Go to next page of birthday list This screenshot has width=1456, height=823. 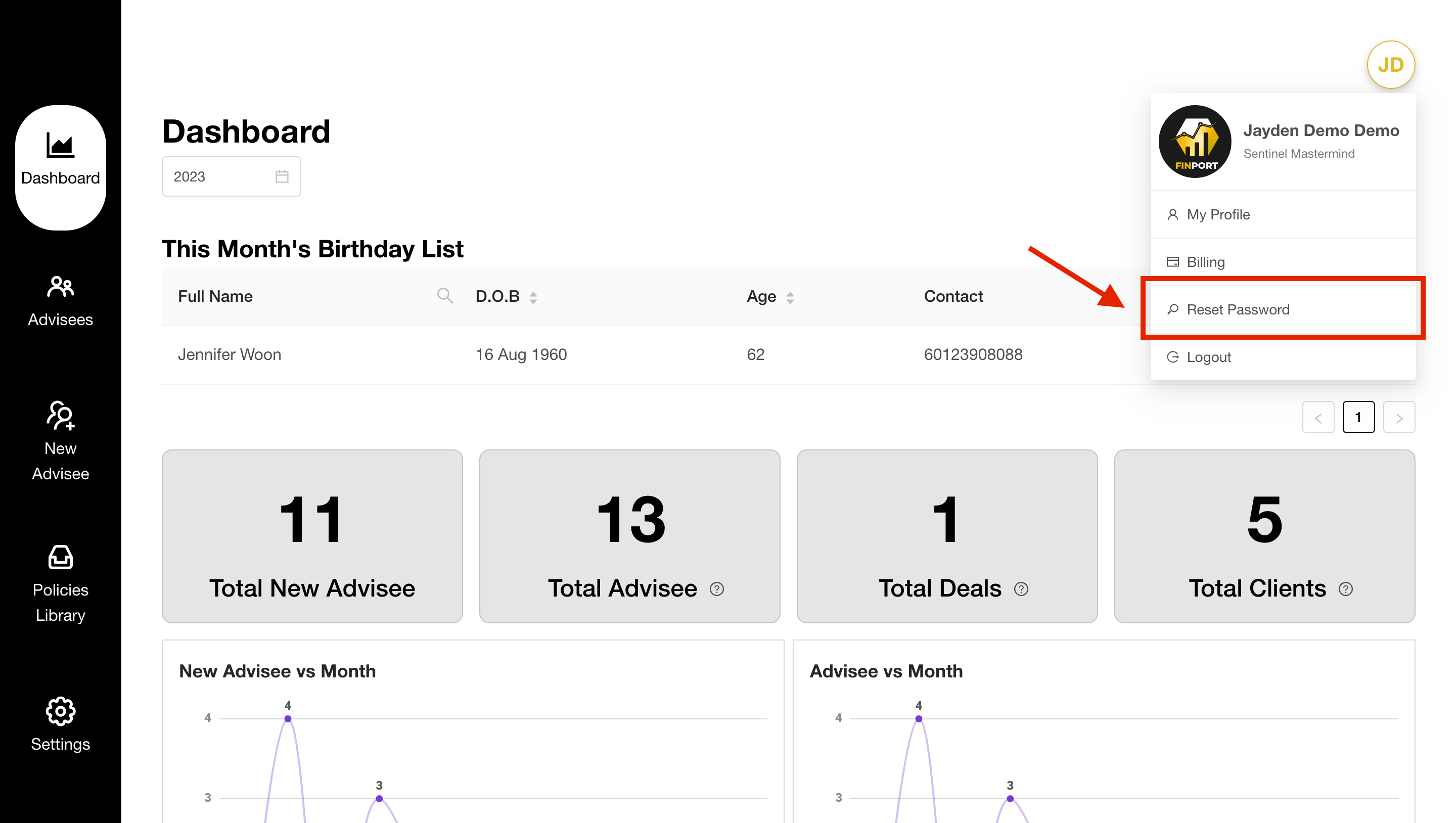tap(1399, 417)
